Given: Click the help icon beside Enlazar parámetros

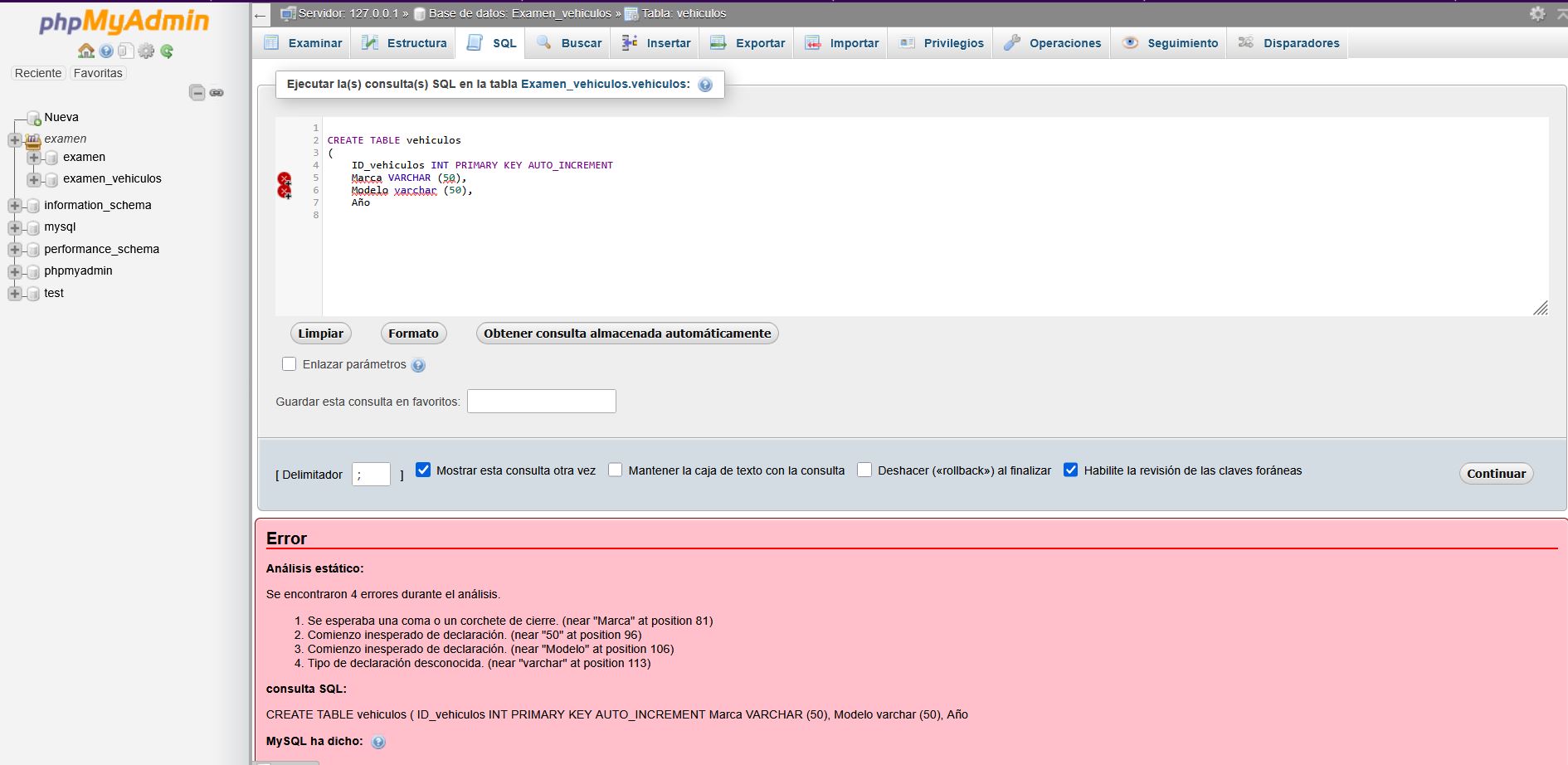Looking at the screenshot, I should [x=418, y=365].
